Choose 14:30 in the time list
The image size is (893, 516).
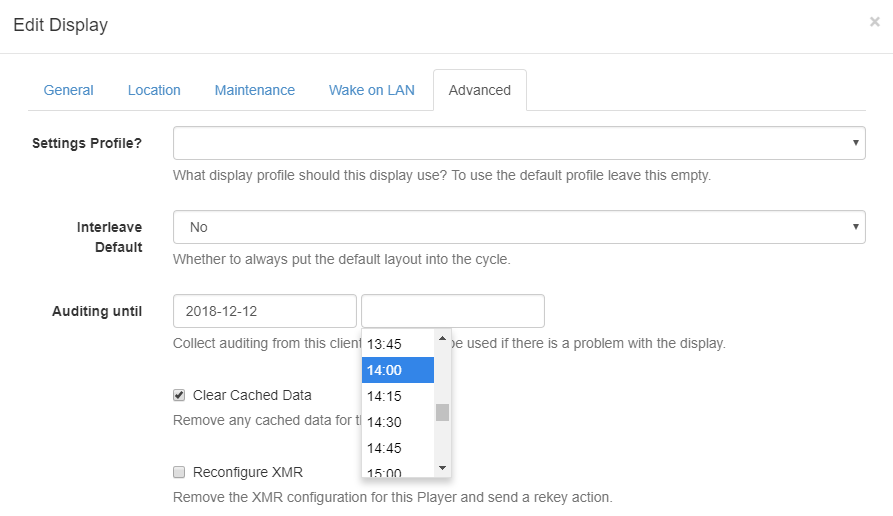pos(397,422)
